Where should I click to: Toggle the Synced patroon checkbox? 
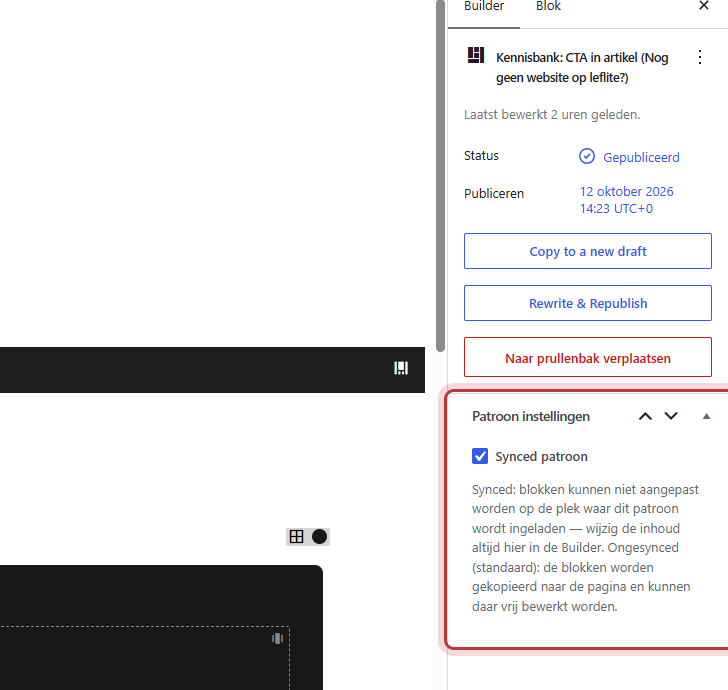(x=480, y=456)
